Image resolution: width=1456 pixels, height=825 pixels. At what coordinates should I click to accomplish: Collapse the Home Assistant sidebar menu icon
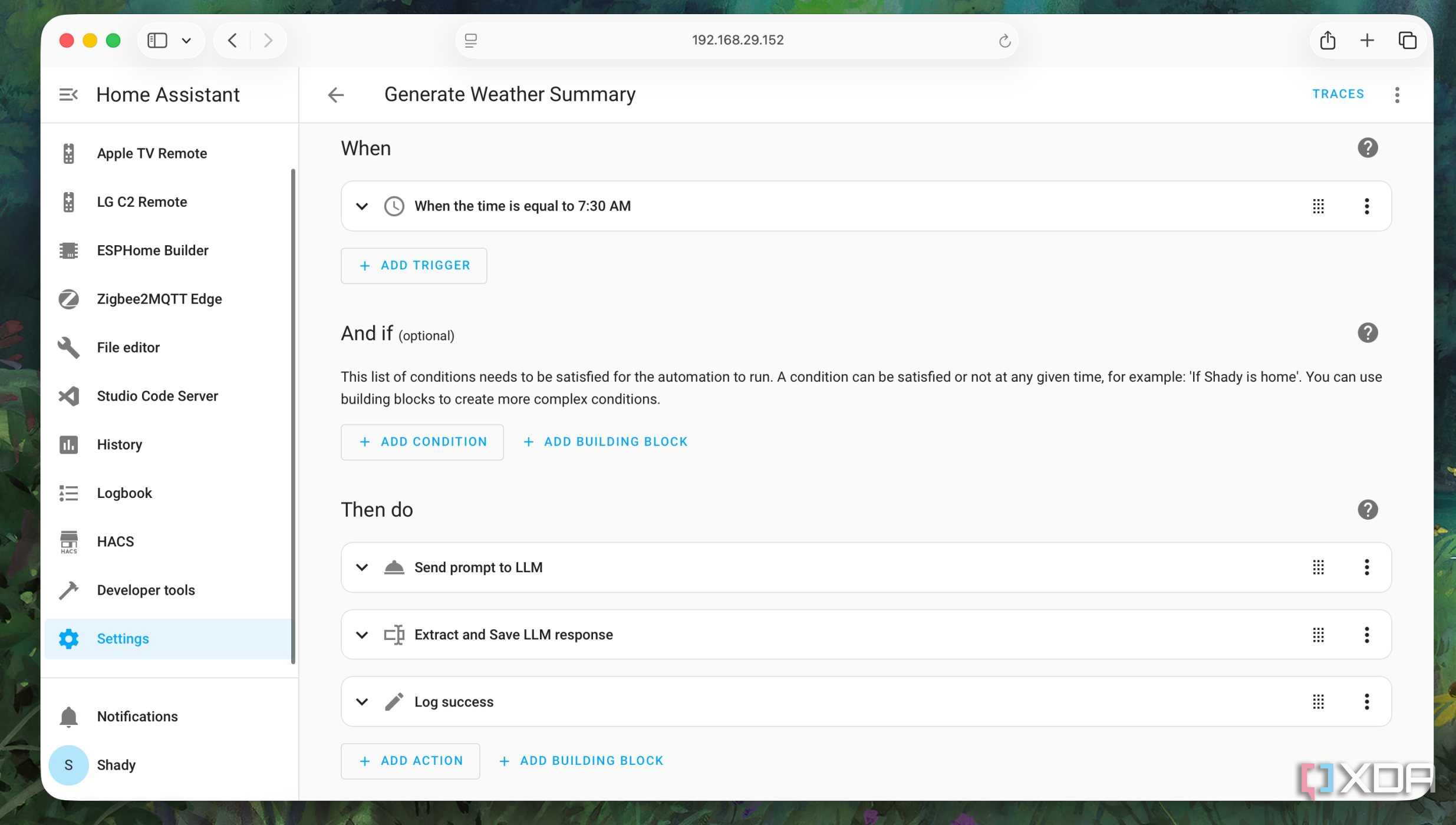[x=68, y=94]
